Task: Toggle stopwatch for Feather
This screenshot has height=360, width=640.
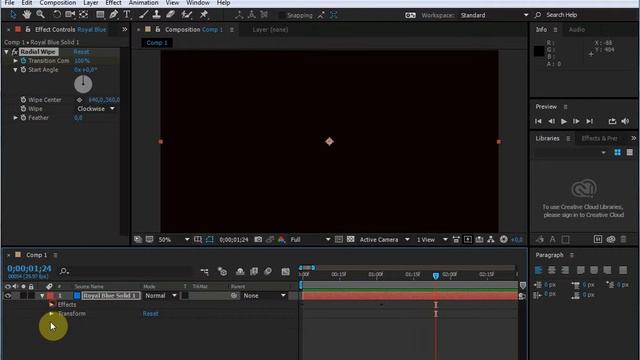Action: (x=23, y=118)
